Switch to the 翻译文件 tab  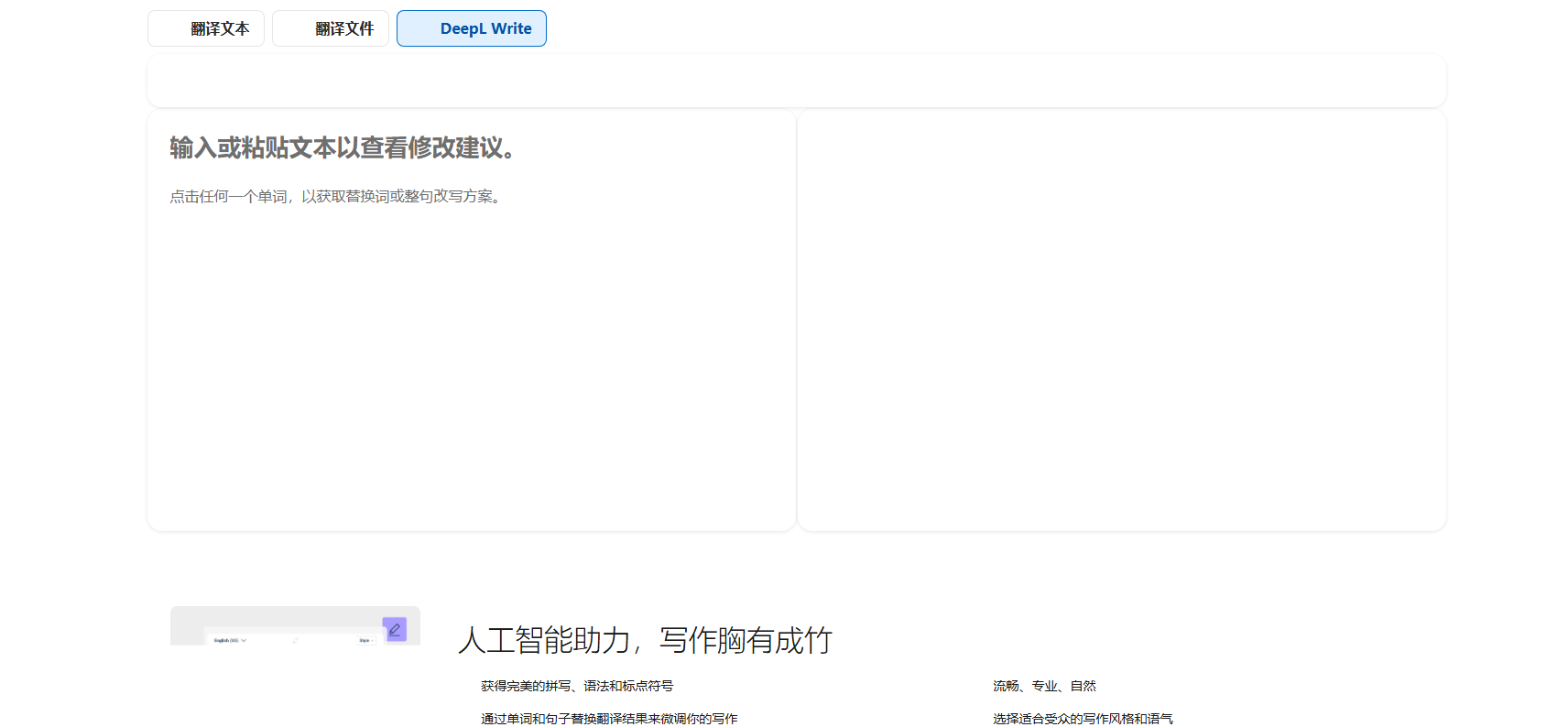pyautogui.click(x=331, y=28)
